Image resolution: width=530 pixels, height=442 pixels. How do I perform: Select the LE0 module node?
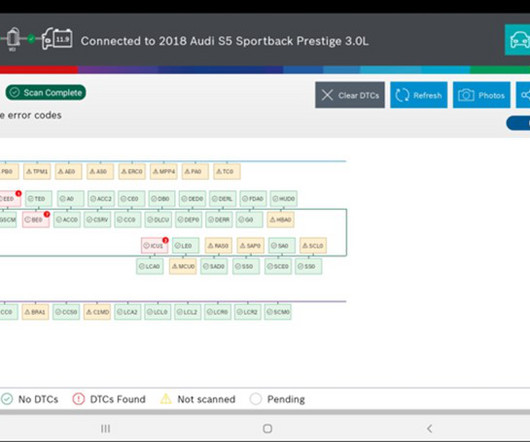186,246
